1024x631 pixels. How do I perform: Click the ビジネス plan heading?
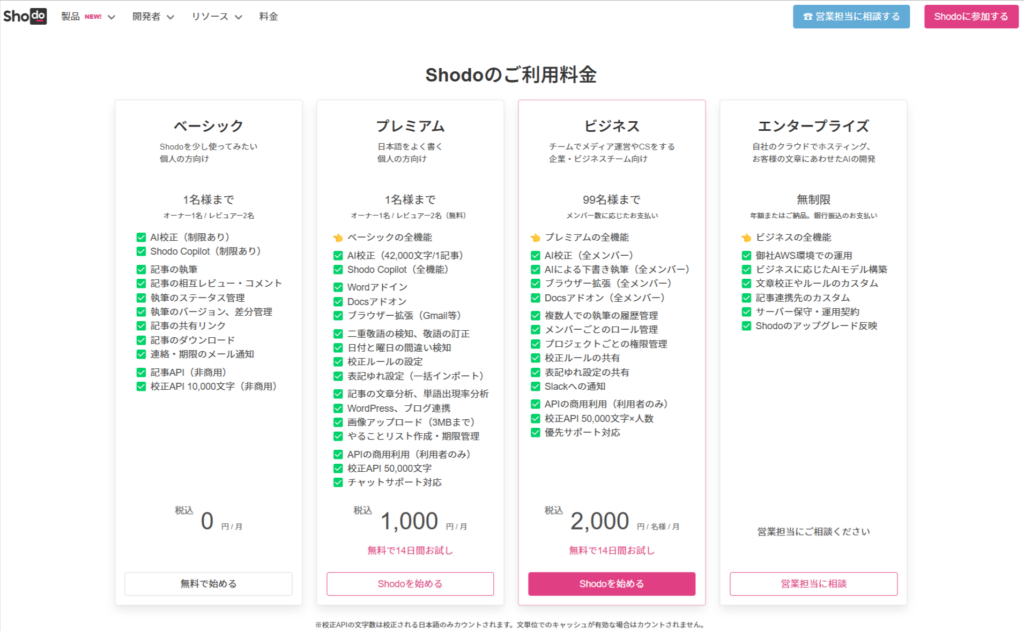pyautogui.click(x=612, y=126)
